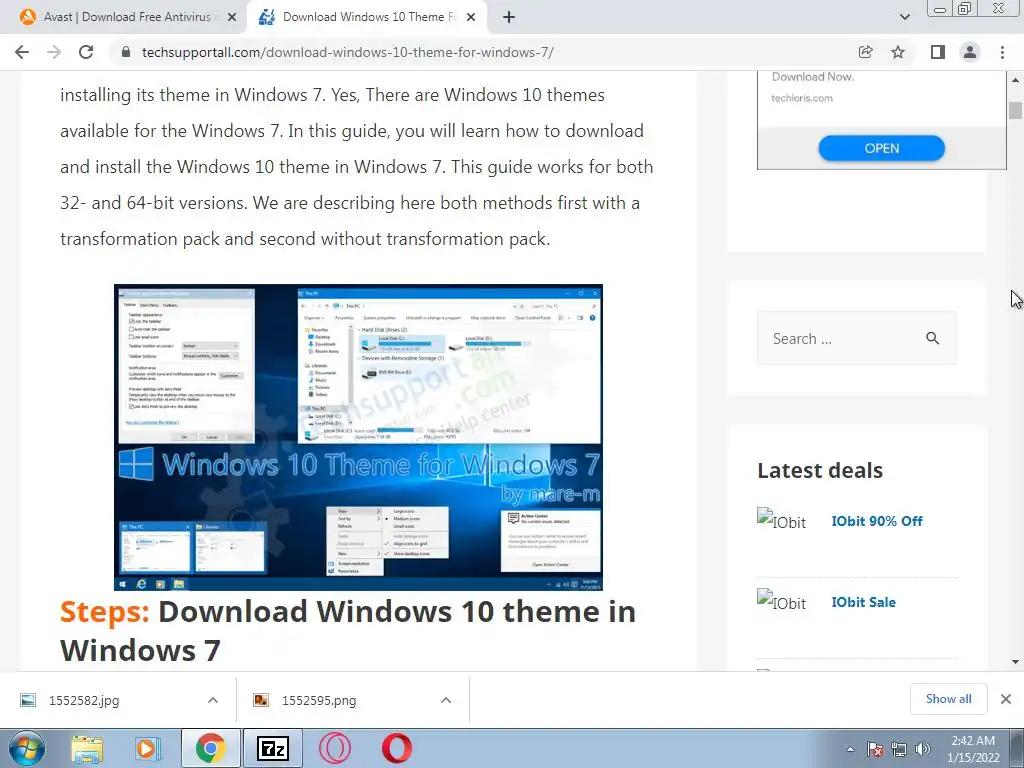This screenshot has height=768, width=1024.
Task: Share this page icon in address bar
Action: pyautogui.click(x=865, y=52)
